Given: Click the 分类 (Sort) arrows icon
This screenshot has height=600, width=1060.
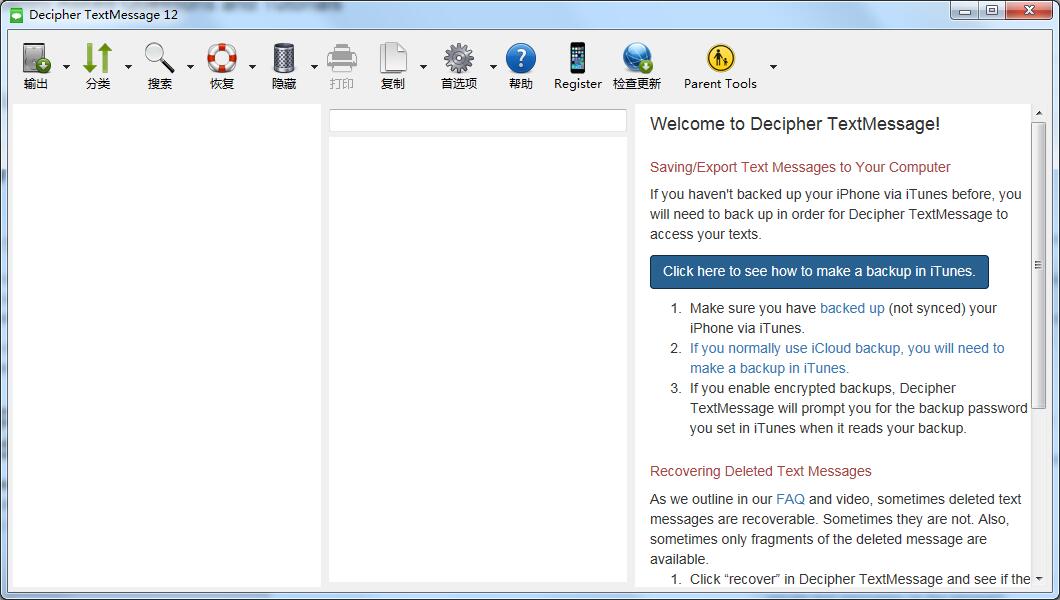Looking at the screenshot, I should [98, 60].
